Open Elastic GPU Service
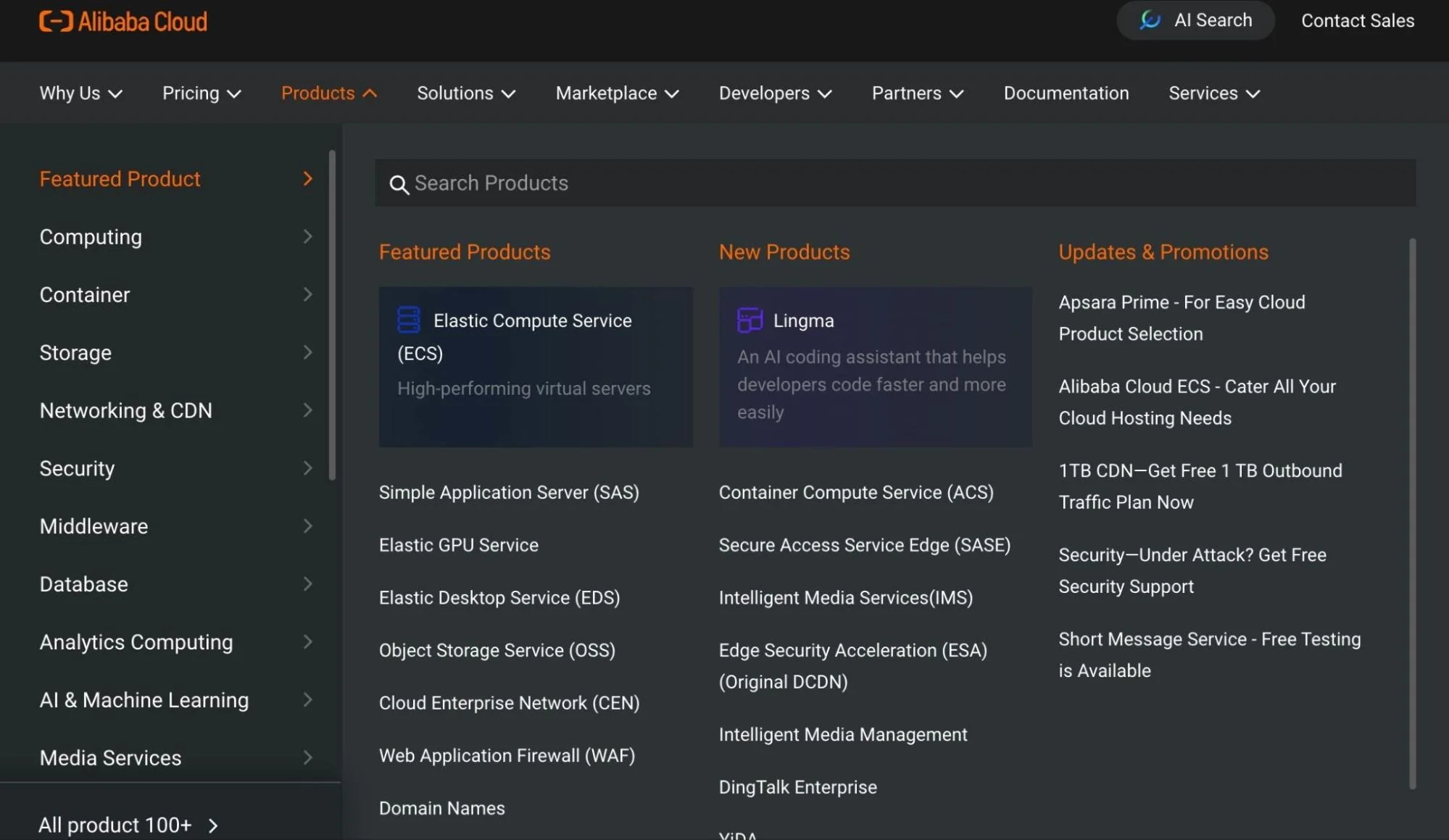Viewport: 1449px width, 840px height. pos(459,545)
